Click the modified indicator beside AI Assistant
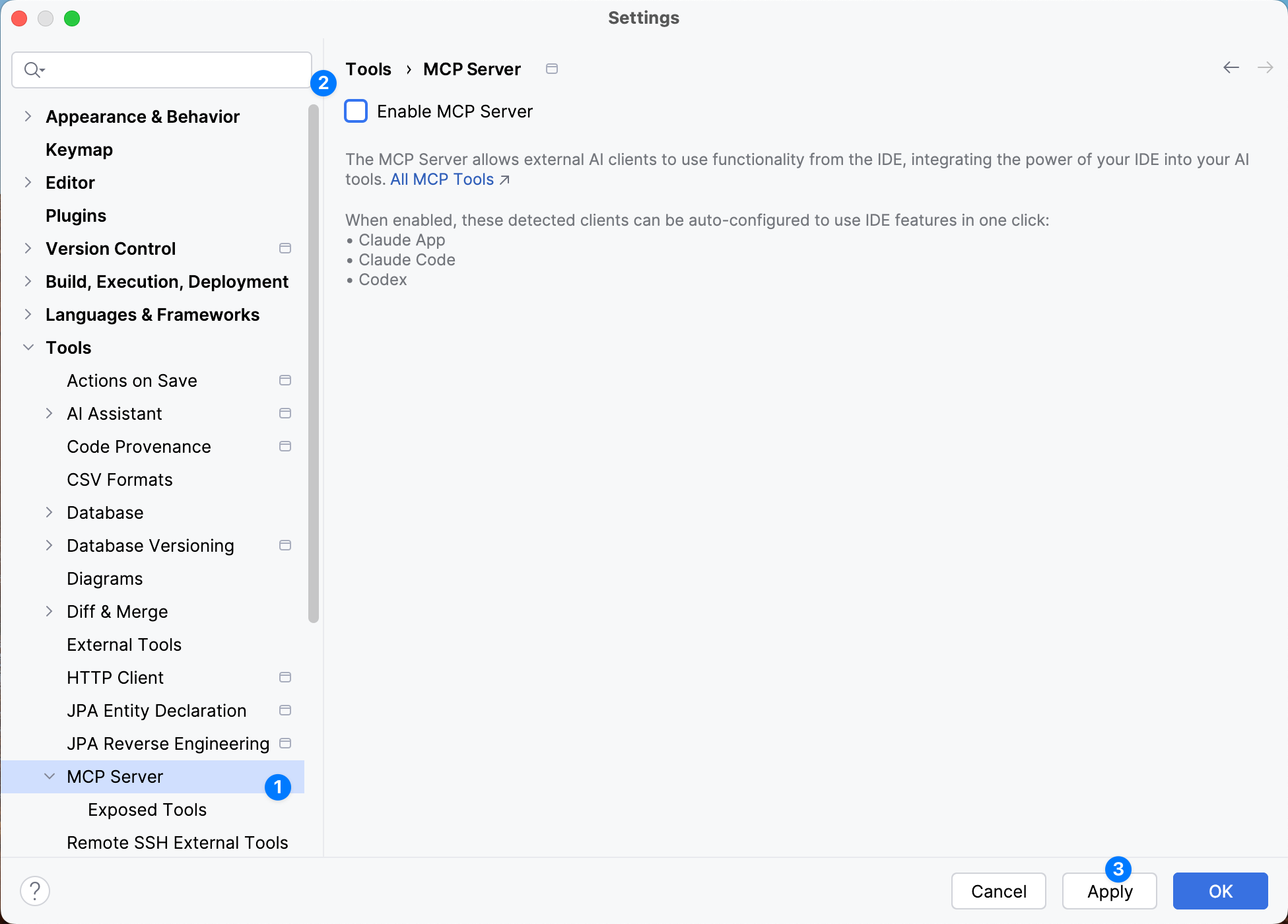Screen dimensions: 1288x924 (285, 413)
